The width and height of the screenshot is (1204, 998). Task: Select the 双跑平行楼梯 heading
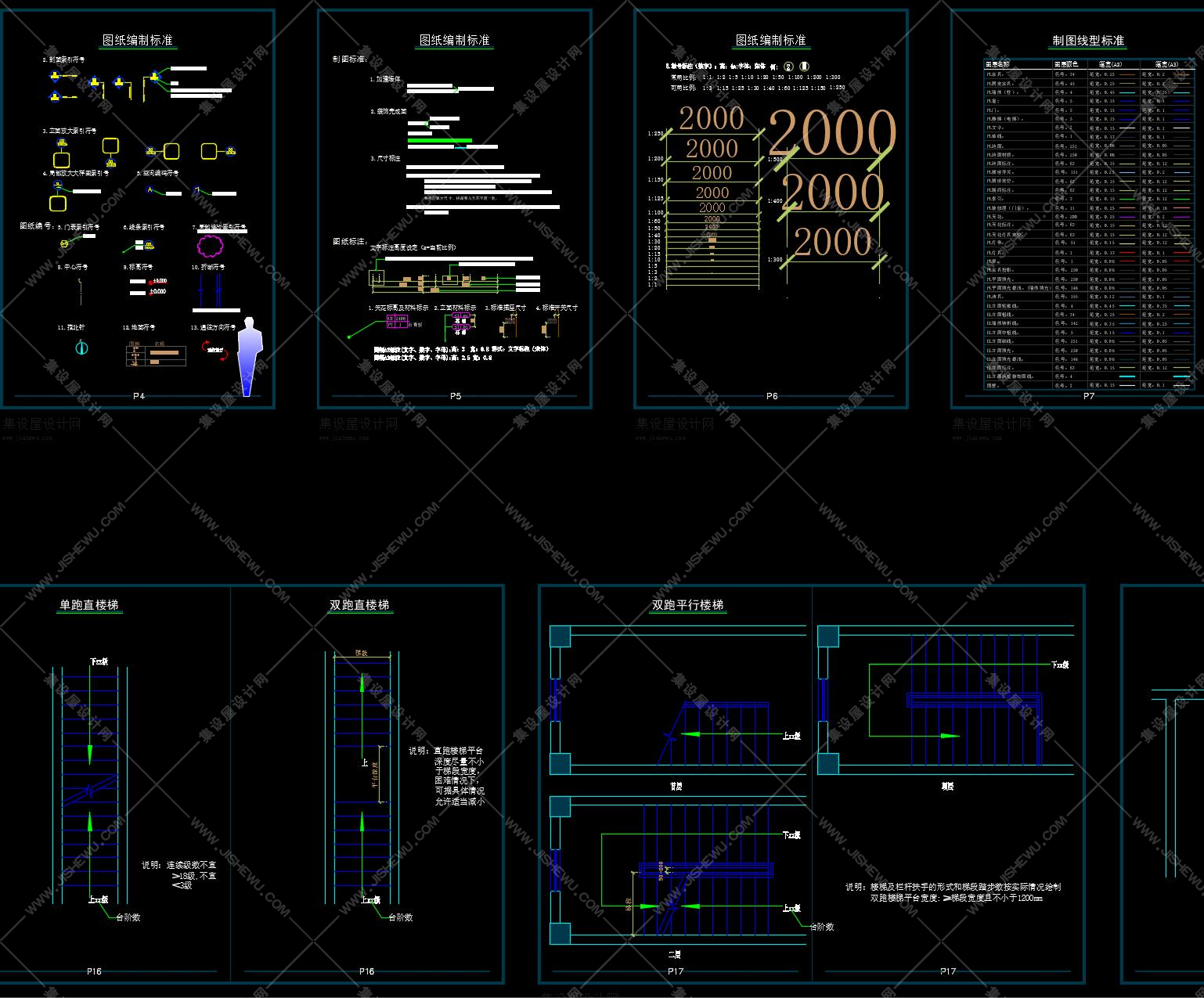[688, 605]
